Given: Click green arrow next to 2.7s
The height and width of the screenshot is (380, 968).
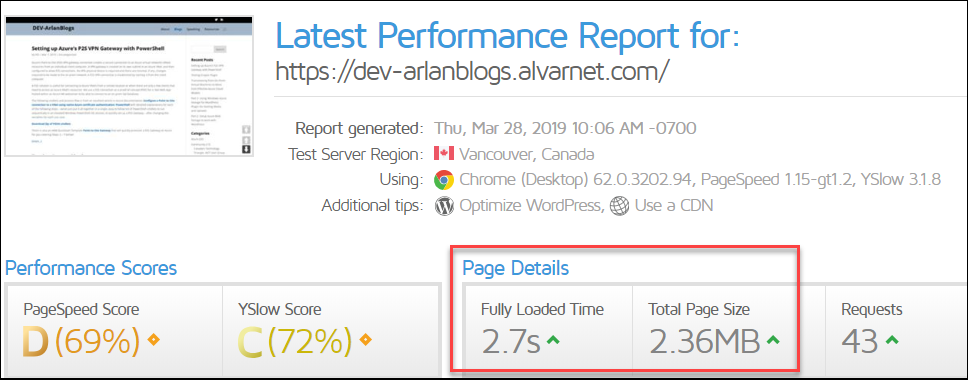Looking at the screenshot, I should (553, 340).
